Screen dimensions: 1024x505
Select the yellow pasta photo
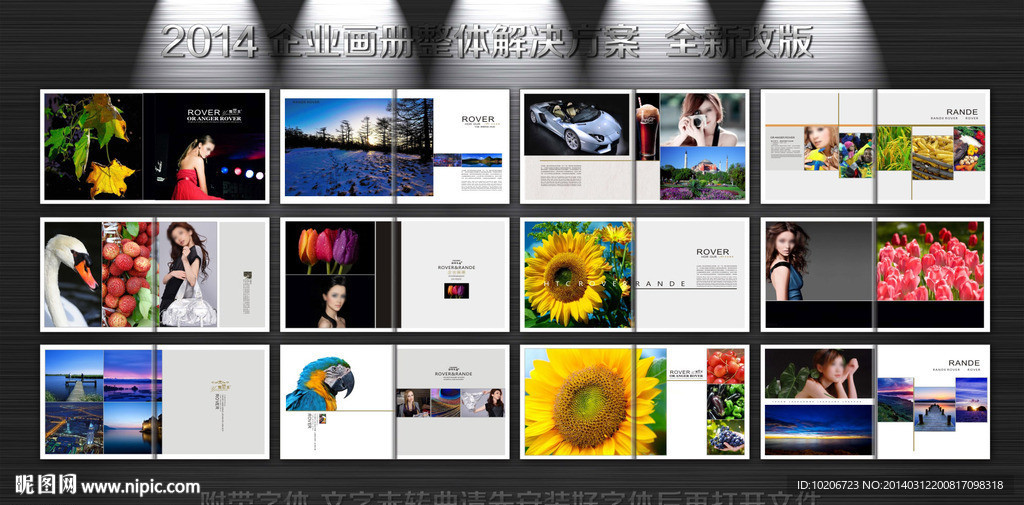[933, 157]
